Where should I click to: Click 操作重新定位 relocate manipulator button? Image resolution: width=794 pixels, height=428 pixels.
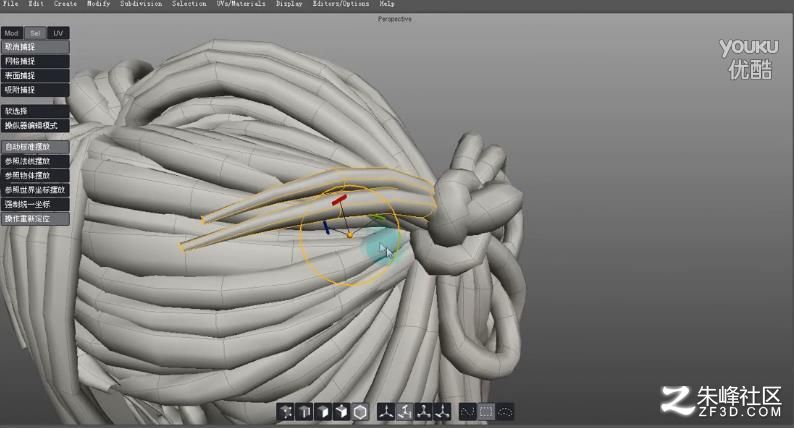click(x=35, y=219)
